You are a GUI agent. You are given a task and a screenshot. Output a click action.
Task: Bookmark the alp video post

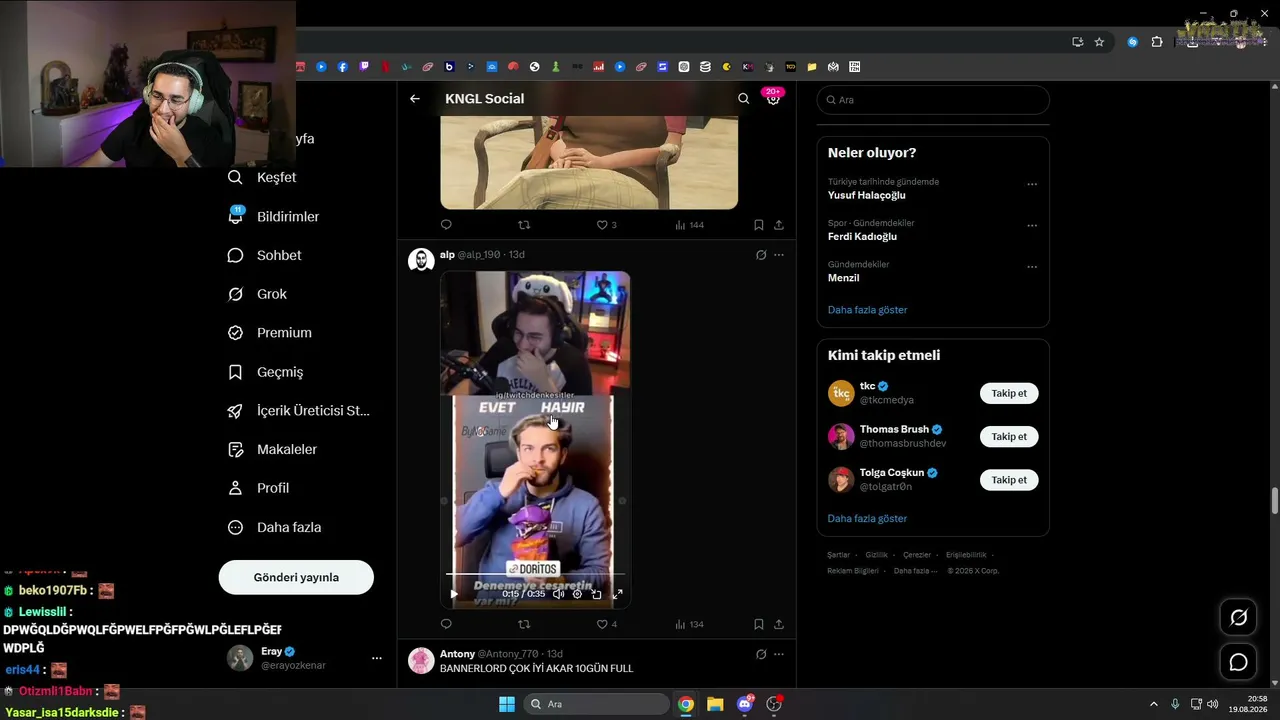pos(759,624)
